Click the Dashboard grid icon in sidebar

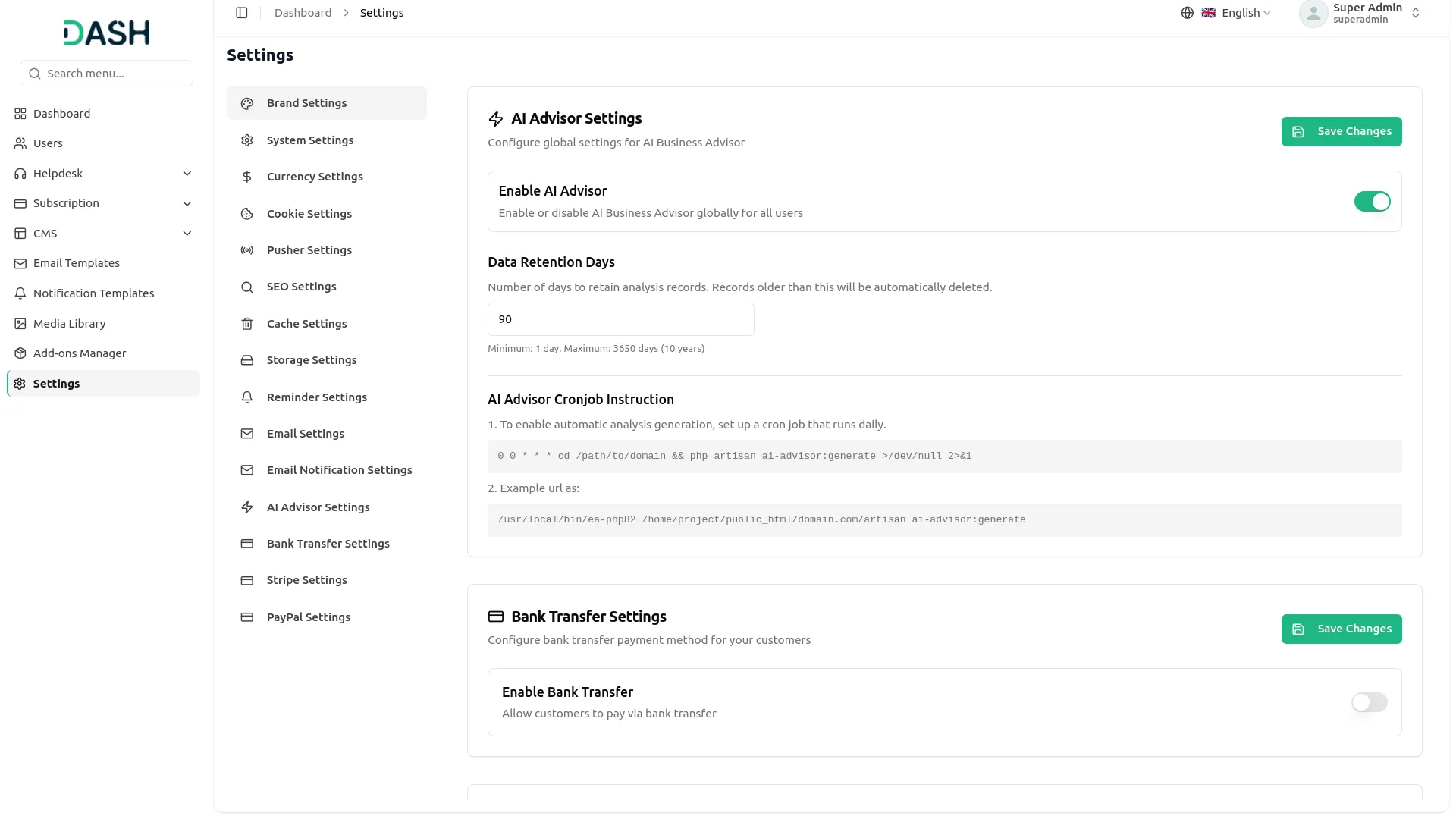coord(20,114)
